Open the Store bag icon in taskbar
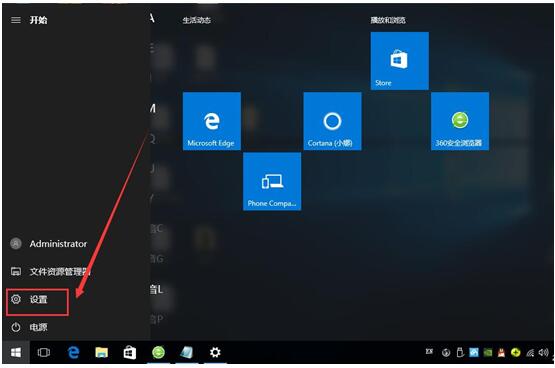The height and width of the screenshot is (368, 555). [x=130, y=352]
